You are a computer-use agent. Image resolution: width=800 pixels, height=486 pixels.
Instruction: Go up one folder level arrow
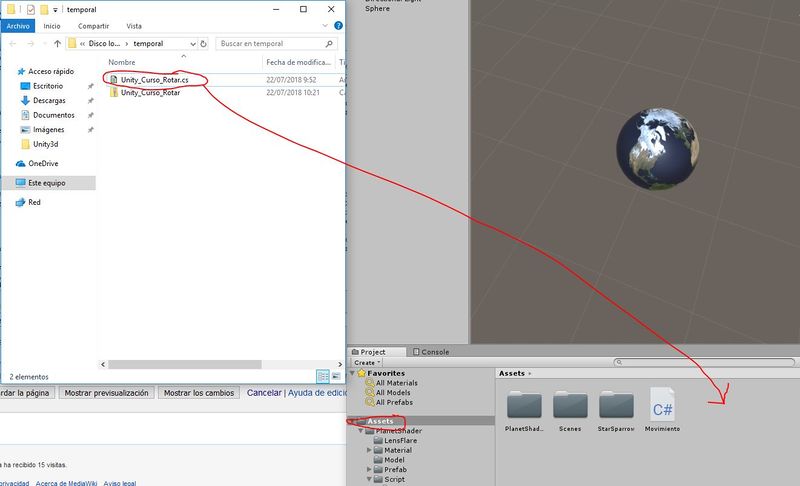[57, 43]
